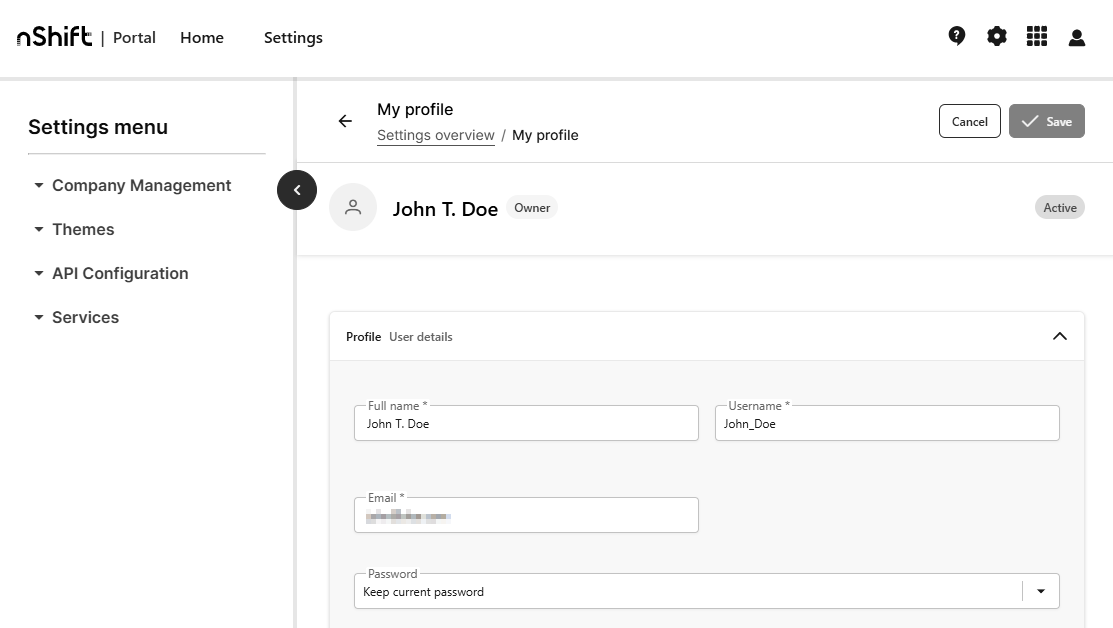Click the settings gear icon

click(996, 35)
